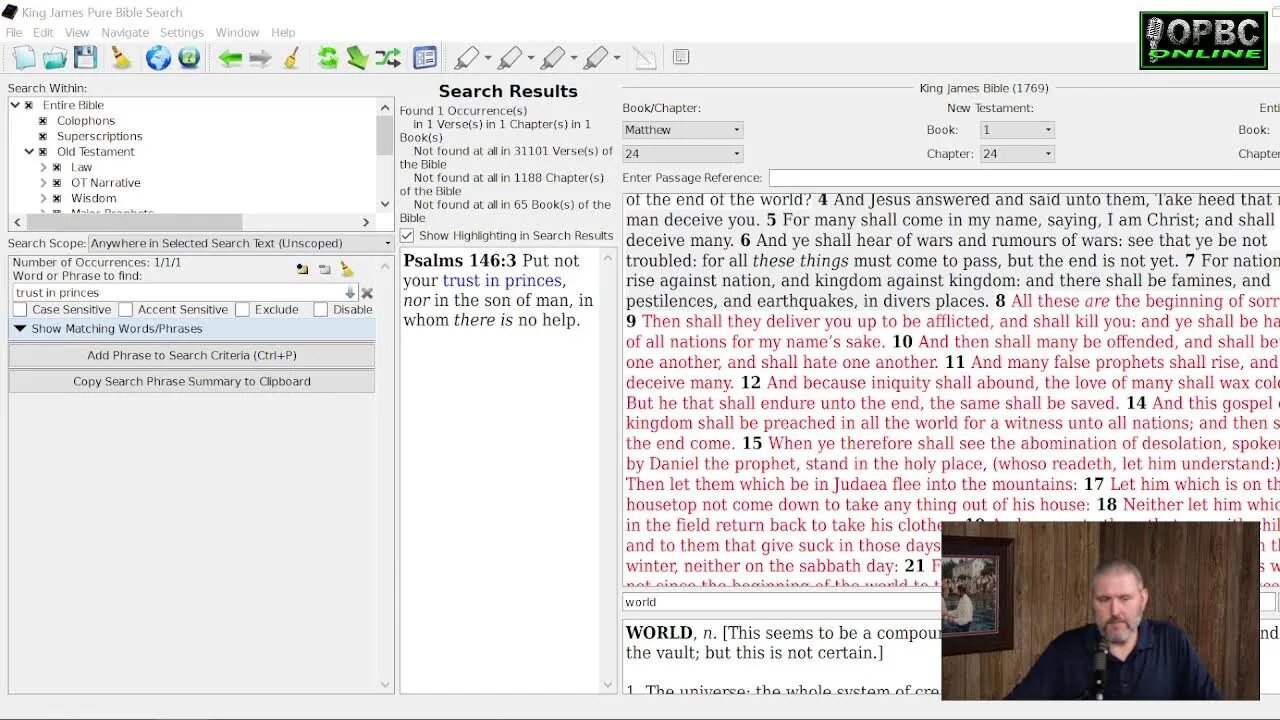The height and width of the screenshot is (720, 1280).
Task: Open the green help question icon
Action: 189,58
